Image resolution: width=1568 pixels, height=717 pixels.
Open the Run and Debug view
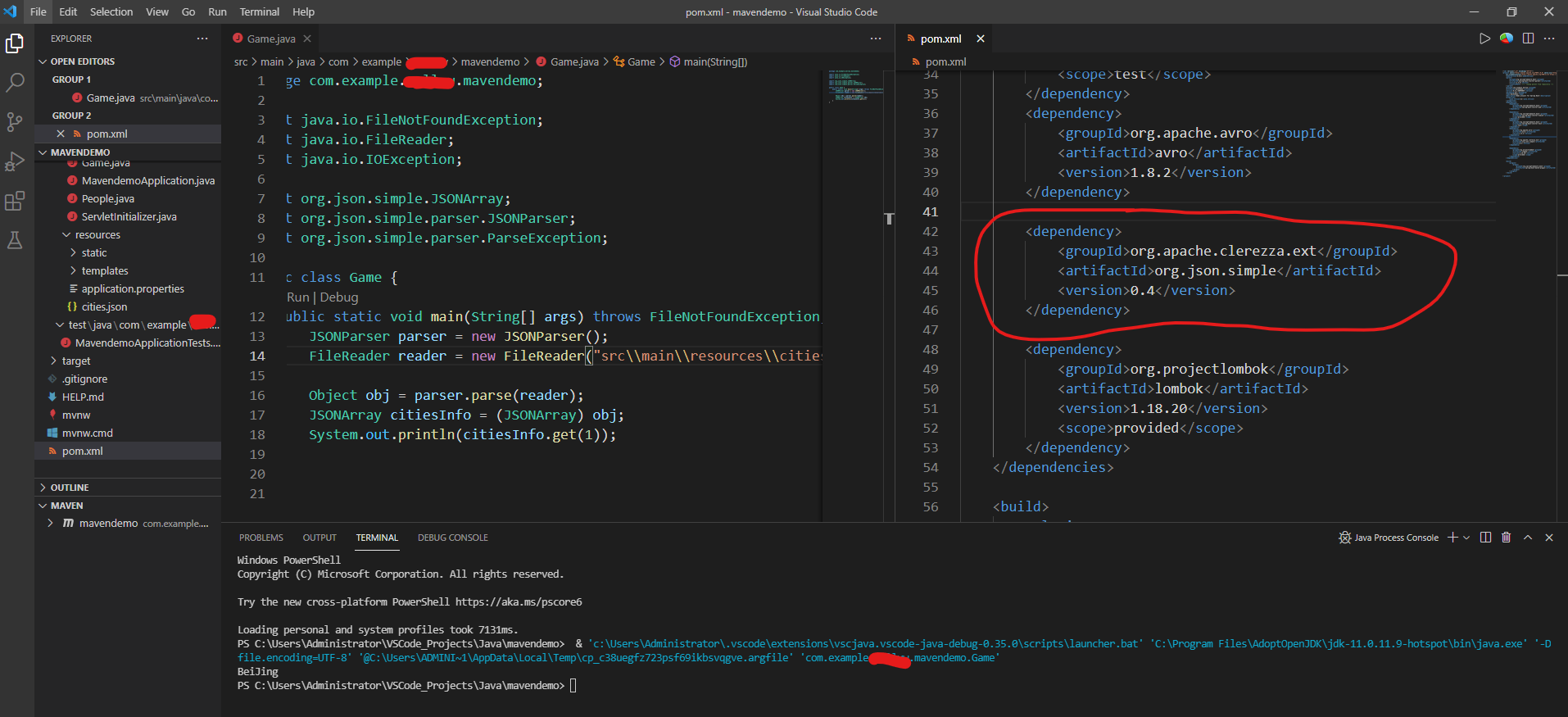pyautogui.click(x=15, y=161)
